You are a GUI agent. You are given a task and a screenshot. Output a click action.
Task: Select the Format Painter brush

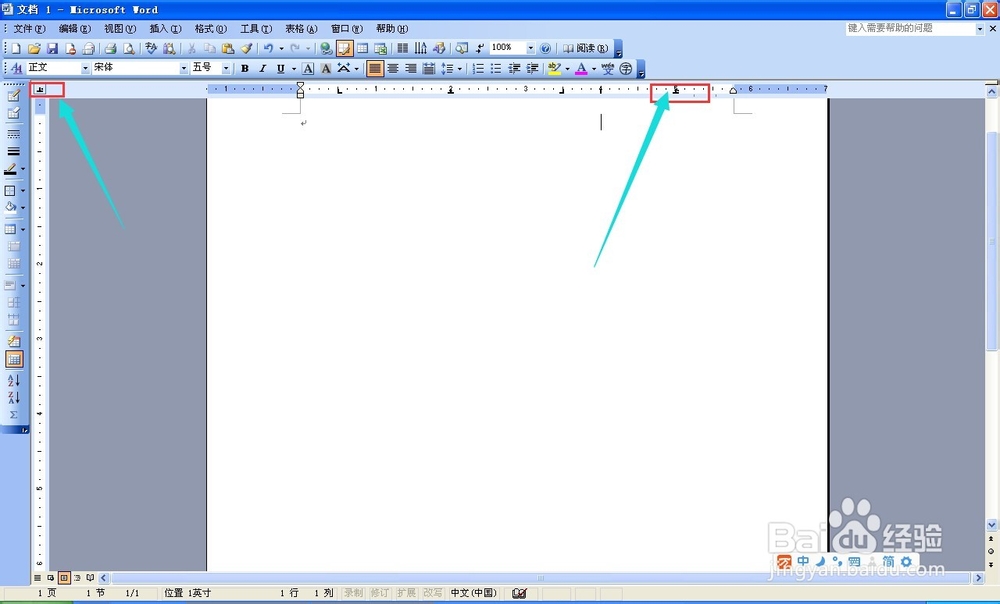pos(246,48)
